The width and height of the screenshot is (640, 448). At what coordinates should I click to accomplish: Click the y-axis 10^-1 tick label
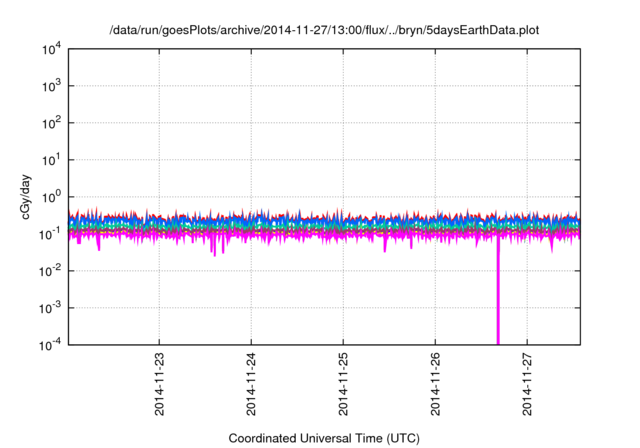[x=50, y=234]
